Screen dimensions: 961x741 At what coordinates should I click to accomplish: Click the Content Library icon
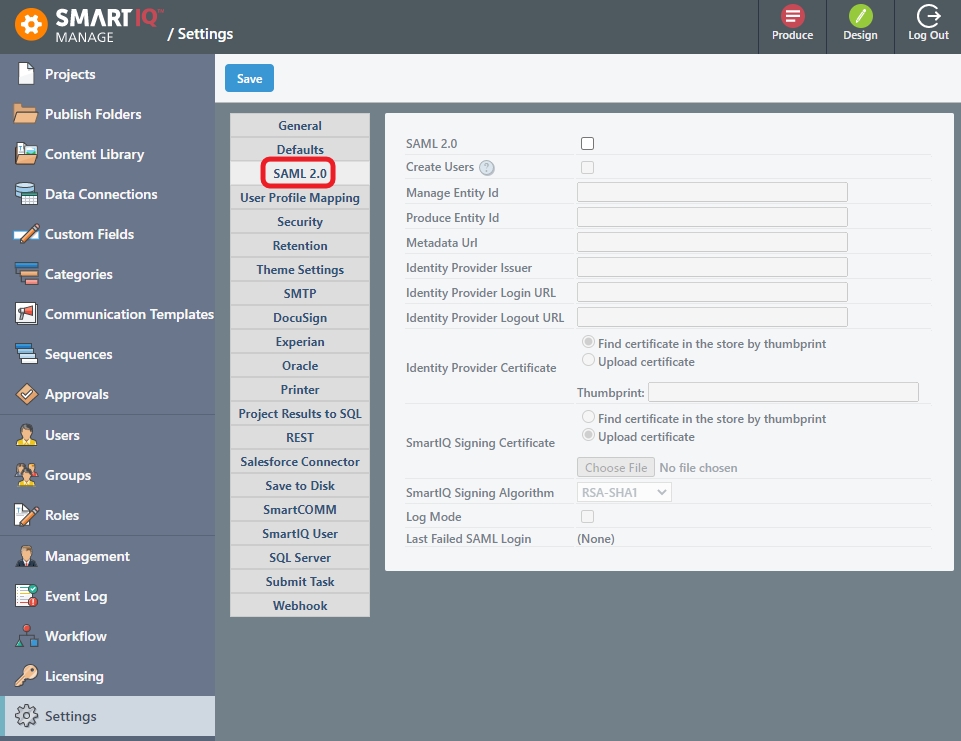click(26, 154)
